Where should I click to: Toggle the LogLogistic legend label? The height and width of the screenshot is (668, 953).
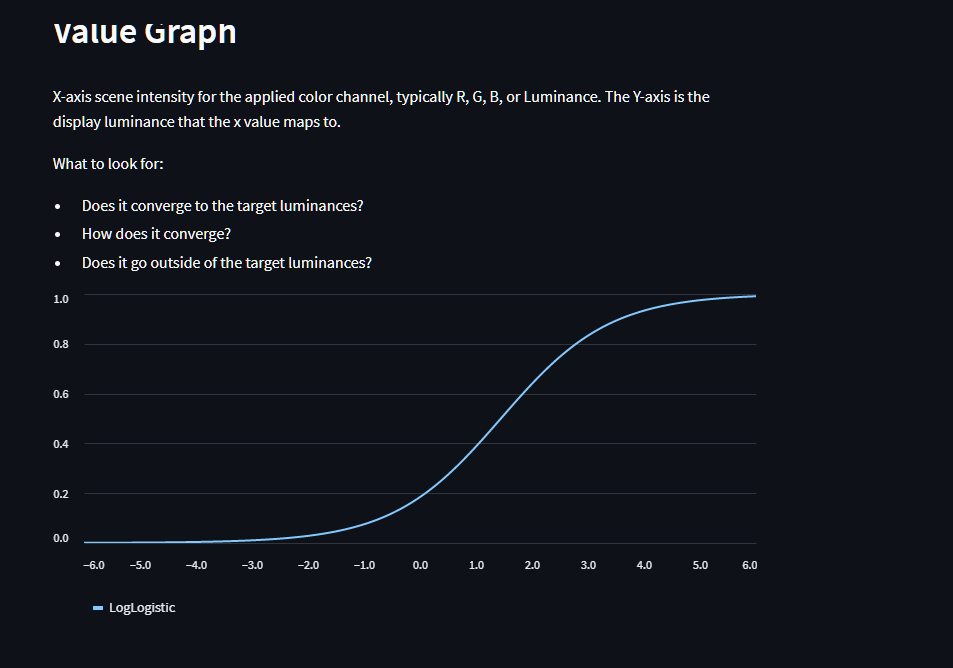click(142, 608)
